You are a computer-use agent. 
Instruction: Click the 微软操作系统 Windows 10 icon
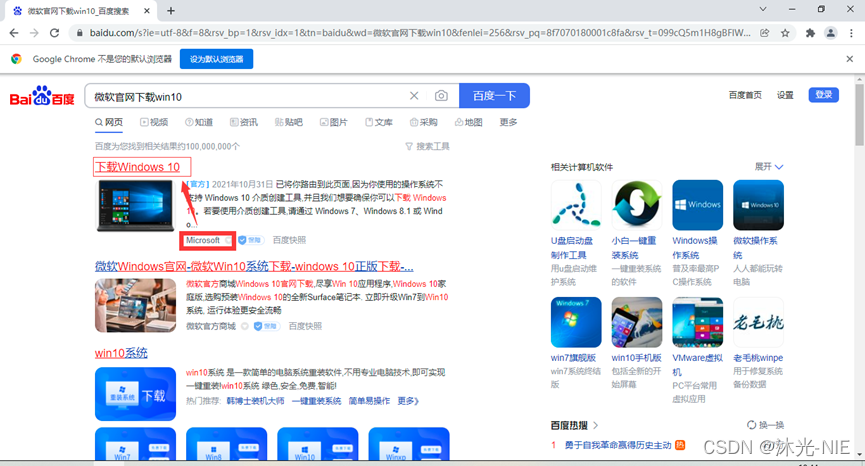758,205
